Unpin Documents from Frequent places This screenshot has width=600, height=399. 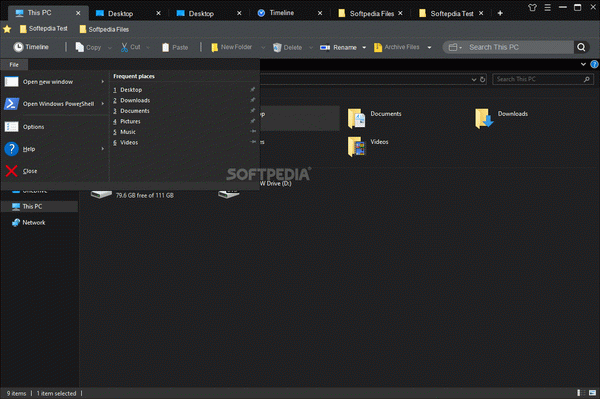pos(253,111)
